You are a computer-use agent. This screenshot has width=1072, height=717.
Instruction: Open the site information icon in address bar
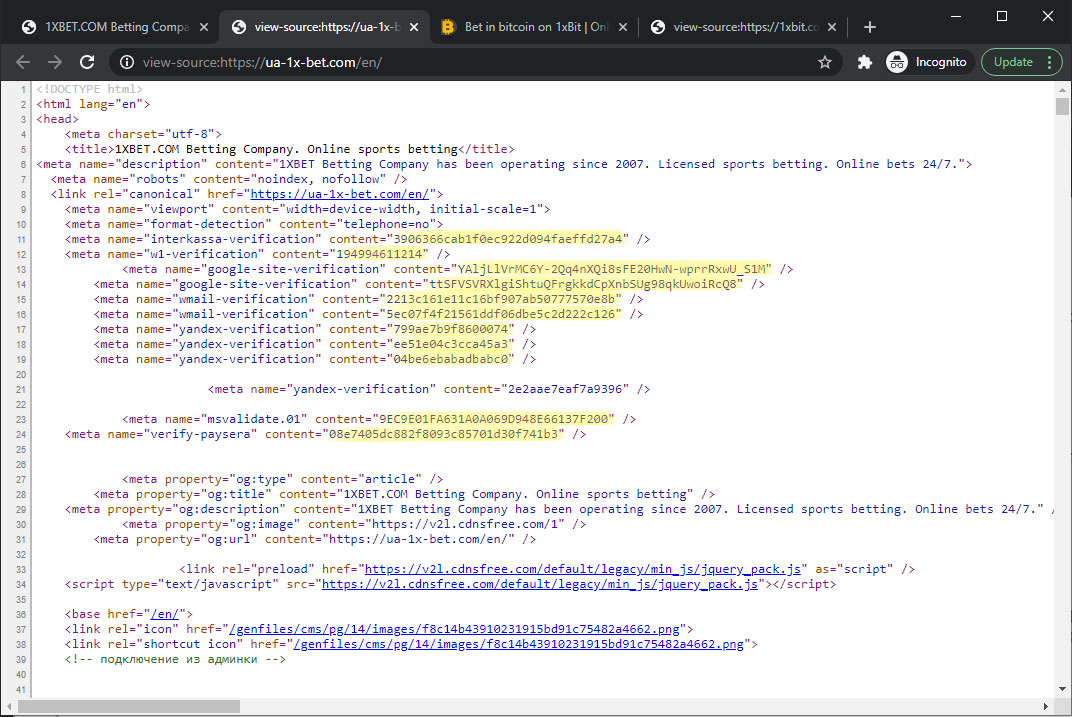[x=127, y=62]
